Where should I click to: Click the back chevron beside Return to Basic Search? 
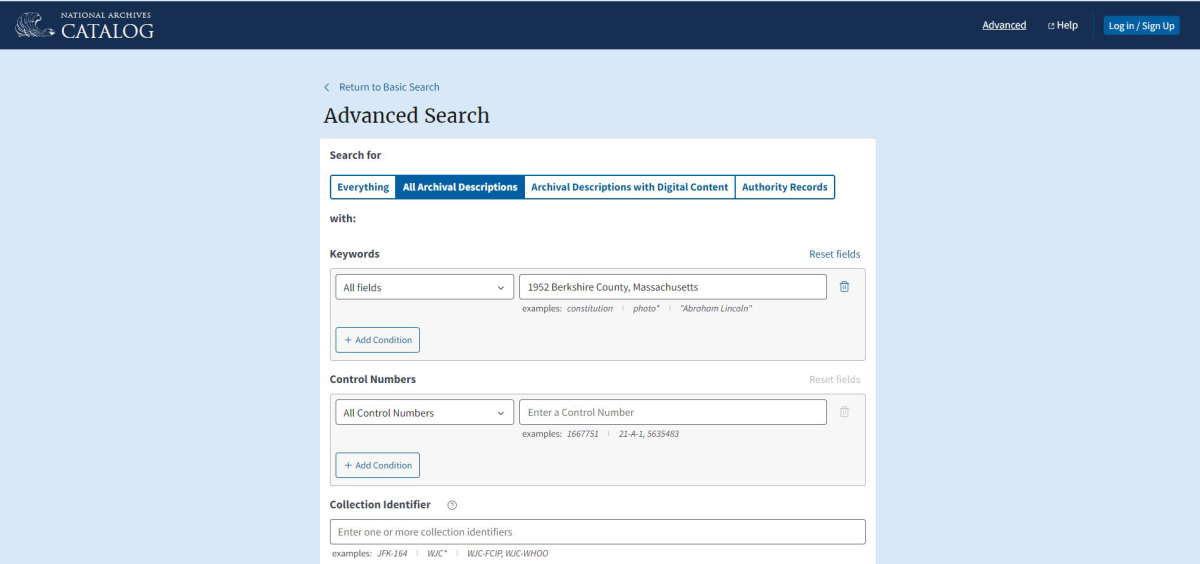click(x=327, y=87)
